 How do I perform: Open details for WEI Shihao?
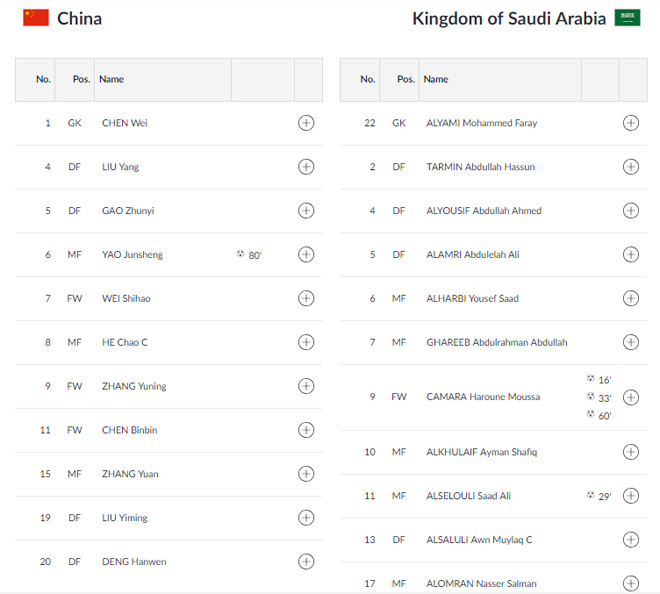(306, 298)
